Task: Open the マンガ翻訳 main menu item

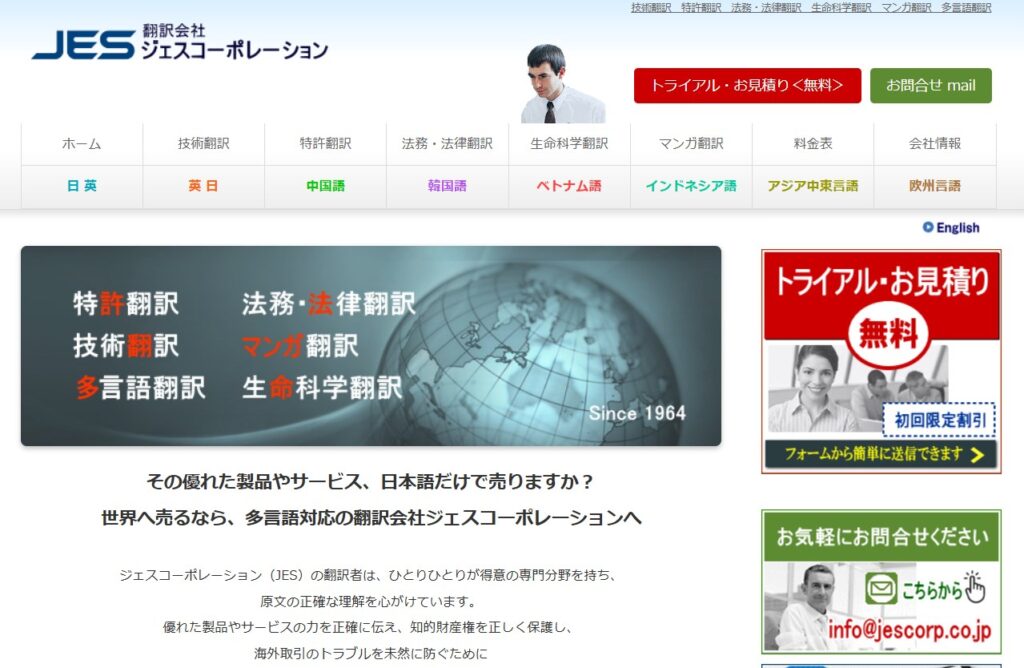Action: coord(691,144)
